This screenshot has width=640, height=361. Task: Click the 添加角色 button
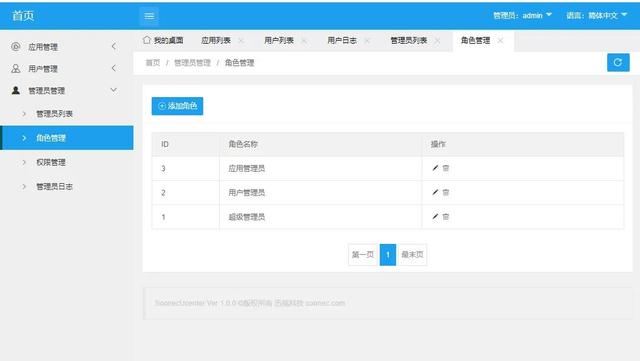click(x=177, y=106)
